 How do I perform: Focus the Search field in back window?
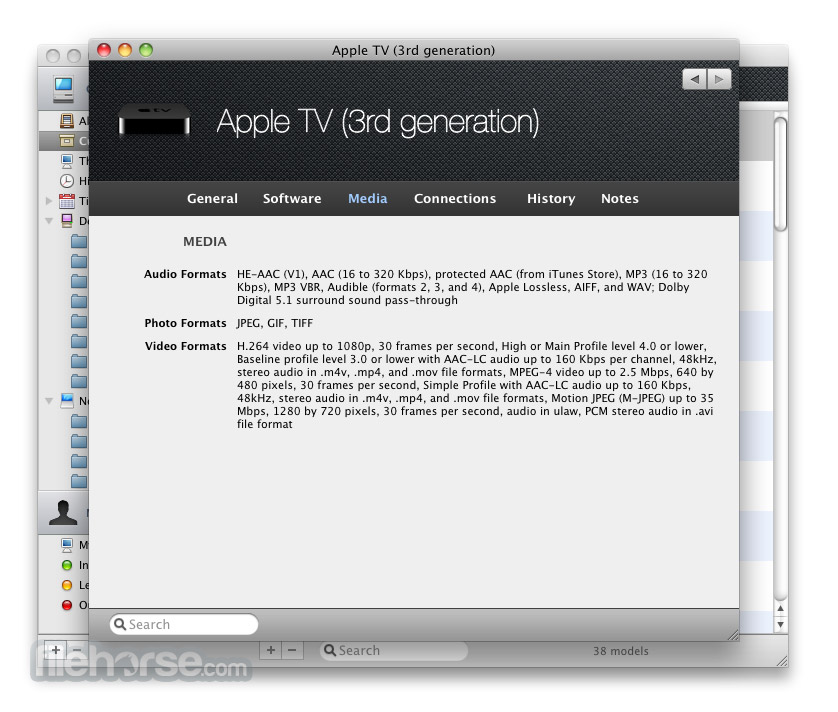click(x=394, y=651)
